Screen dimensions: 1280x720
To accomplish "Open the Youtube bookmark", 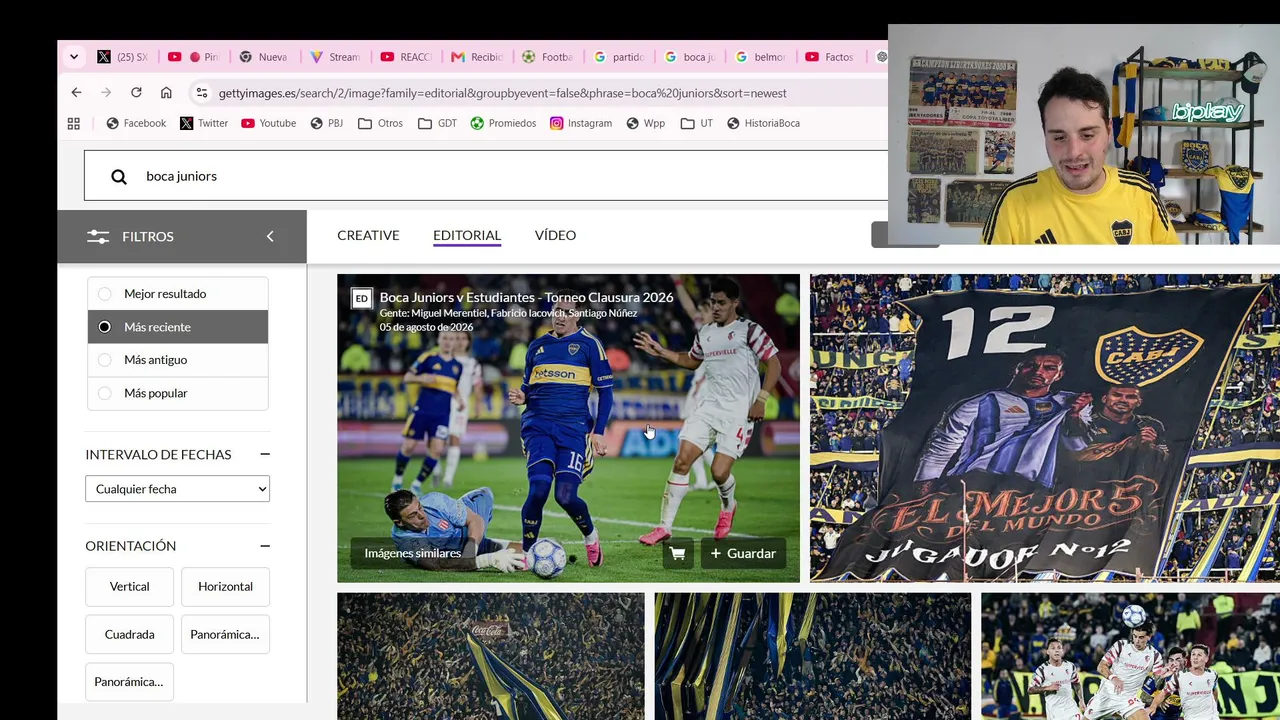I will pos(268,123).
